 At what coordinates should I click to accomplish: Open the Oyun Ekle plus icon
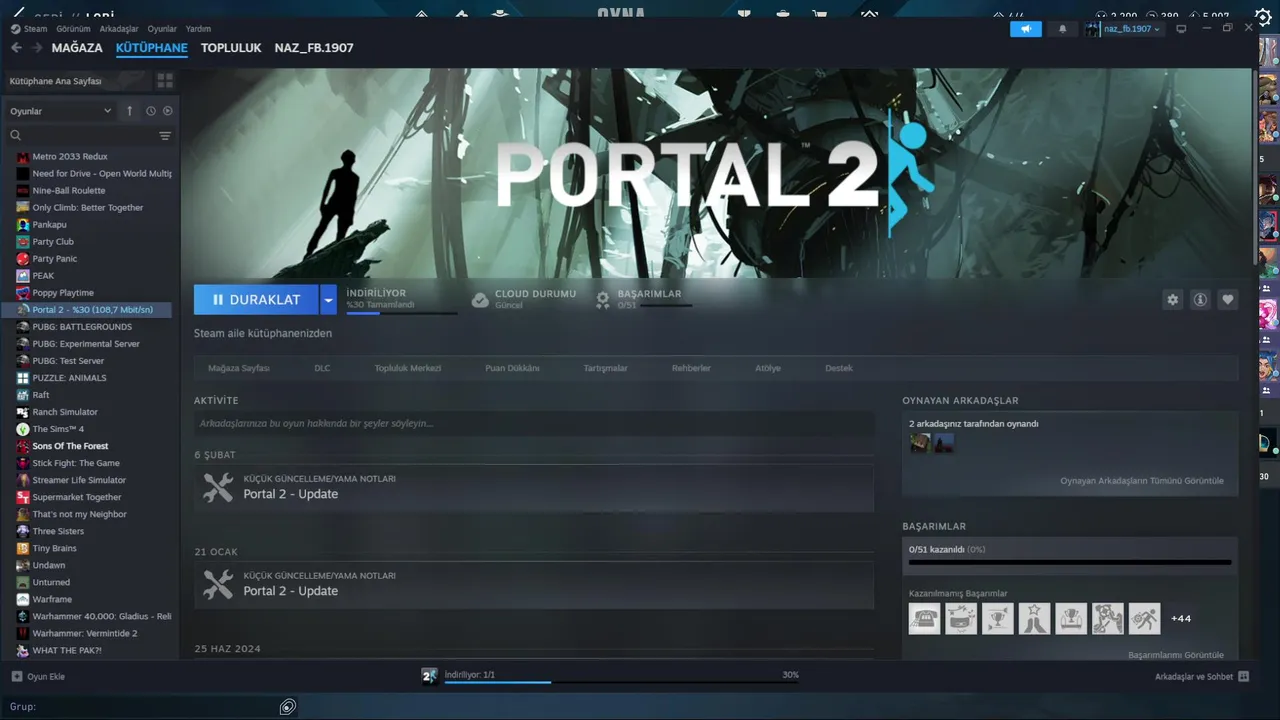16,676
